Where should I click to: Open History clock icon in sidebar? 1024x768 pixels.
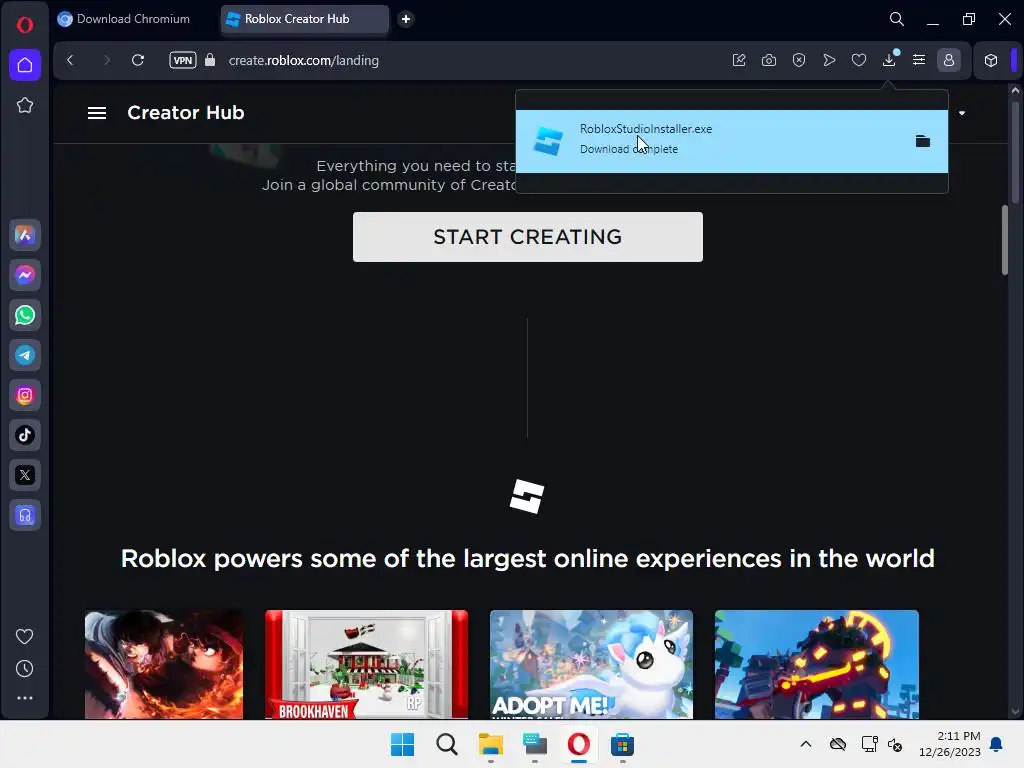(25, 669)
